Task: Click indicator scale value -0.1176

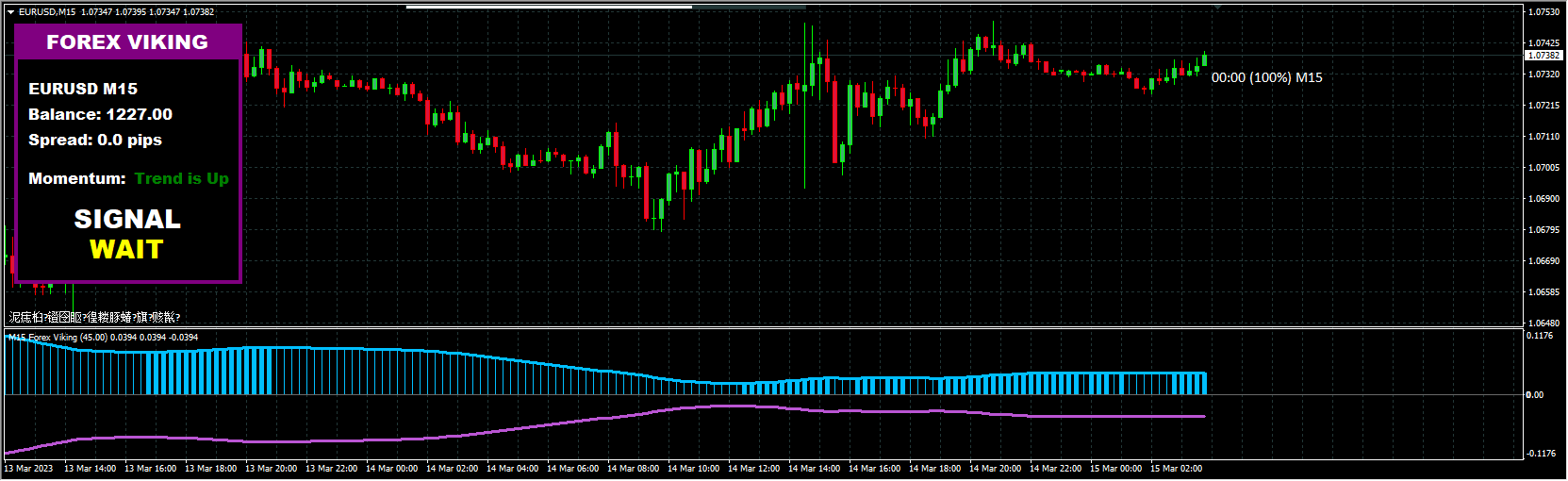Action: point(1542,454)
